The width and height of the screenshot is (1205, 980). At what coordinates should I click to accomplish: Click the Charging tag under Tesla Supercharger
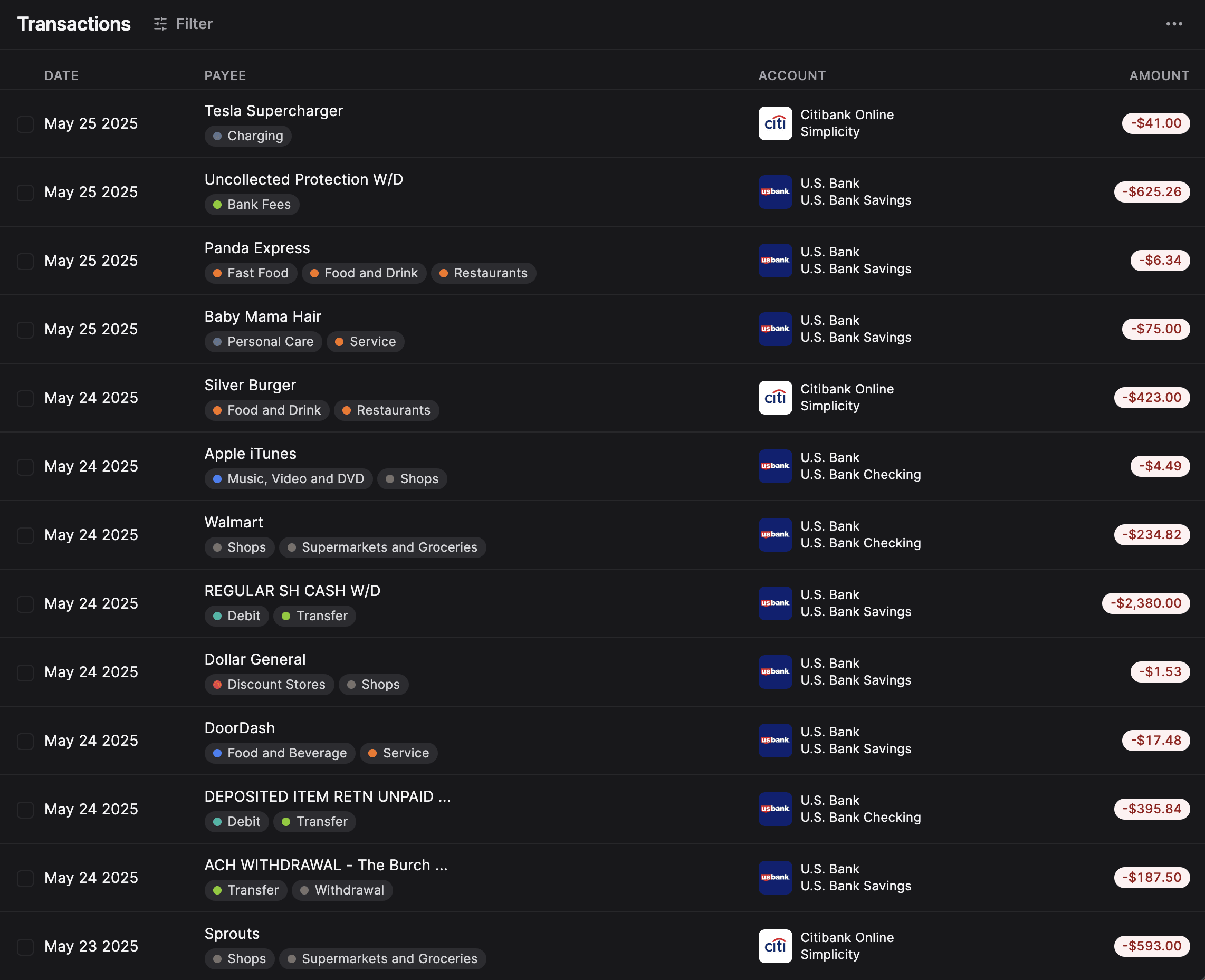[x=248, y=136]
